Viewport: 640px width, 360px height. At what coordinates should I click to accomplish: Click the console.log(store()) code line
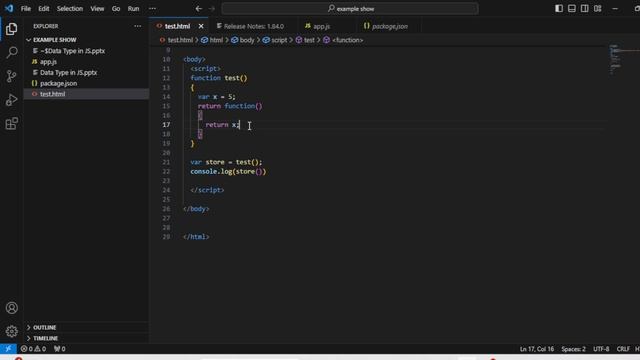click(x=228, y=171)
